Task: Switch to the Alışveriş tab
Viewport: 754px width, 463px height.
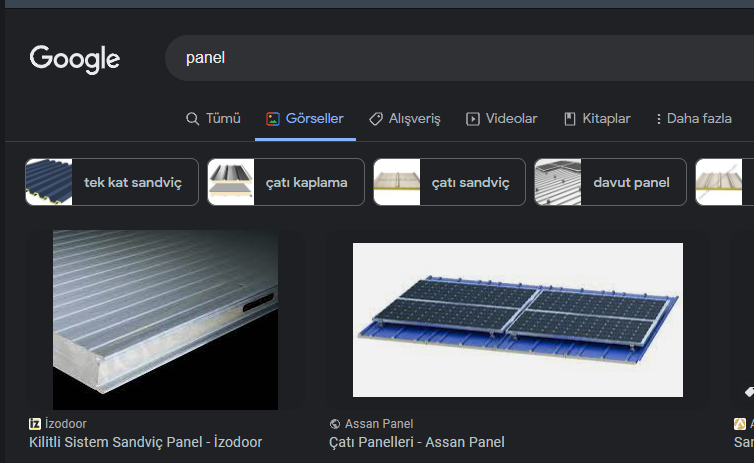Action: (404, 119)
